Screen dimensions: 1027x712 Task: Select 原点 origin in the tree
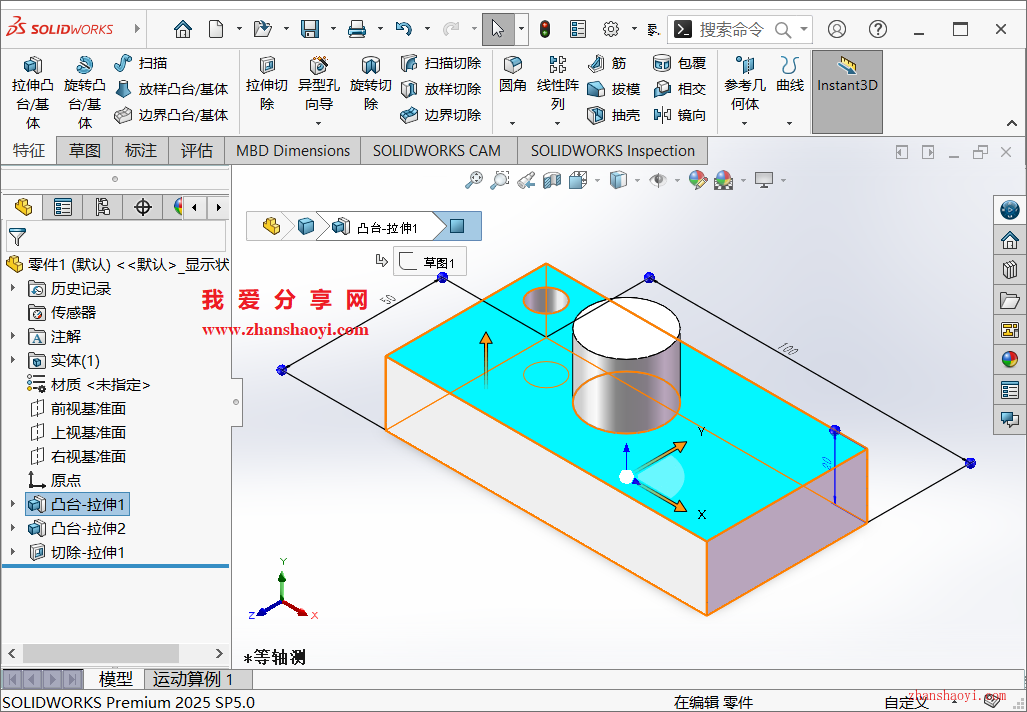pos(55,480)
